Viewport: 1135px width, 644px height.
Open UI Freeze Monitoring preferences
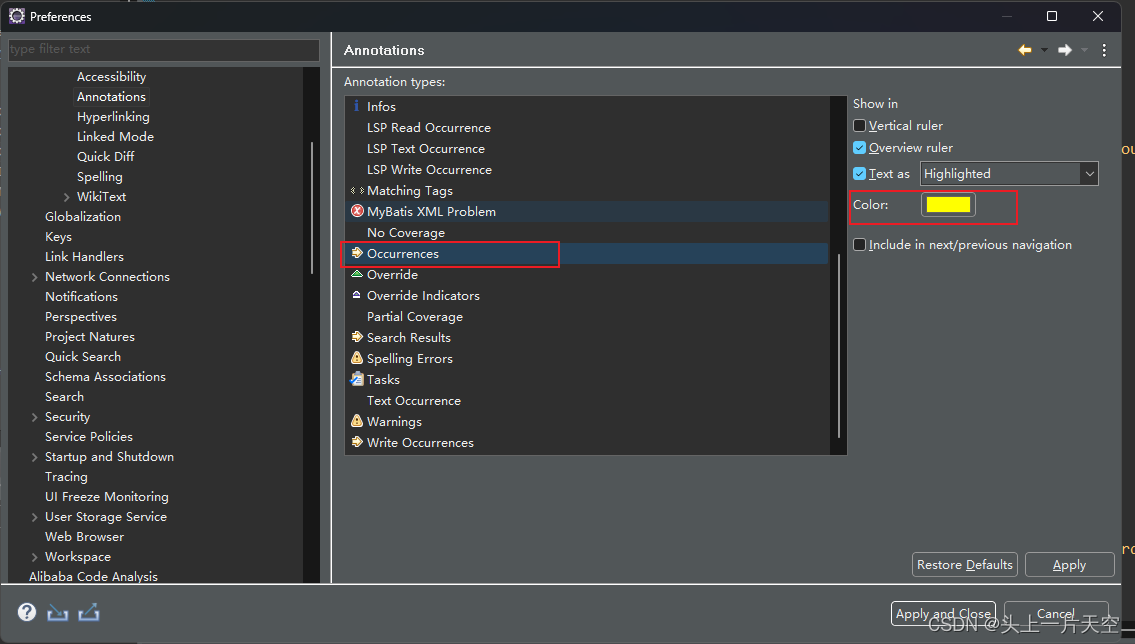point(106,496)
